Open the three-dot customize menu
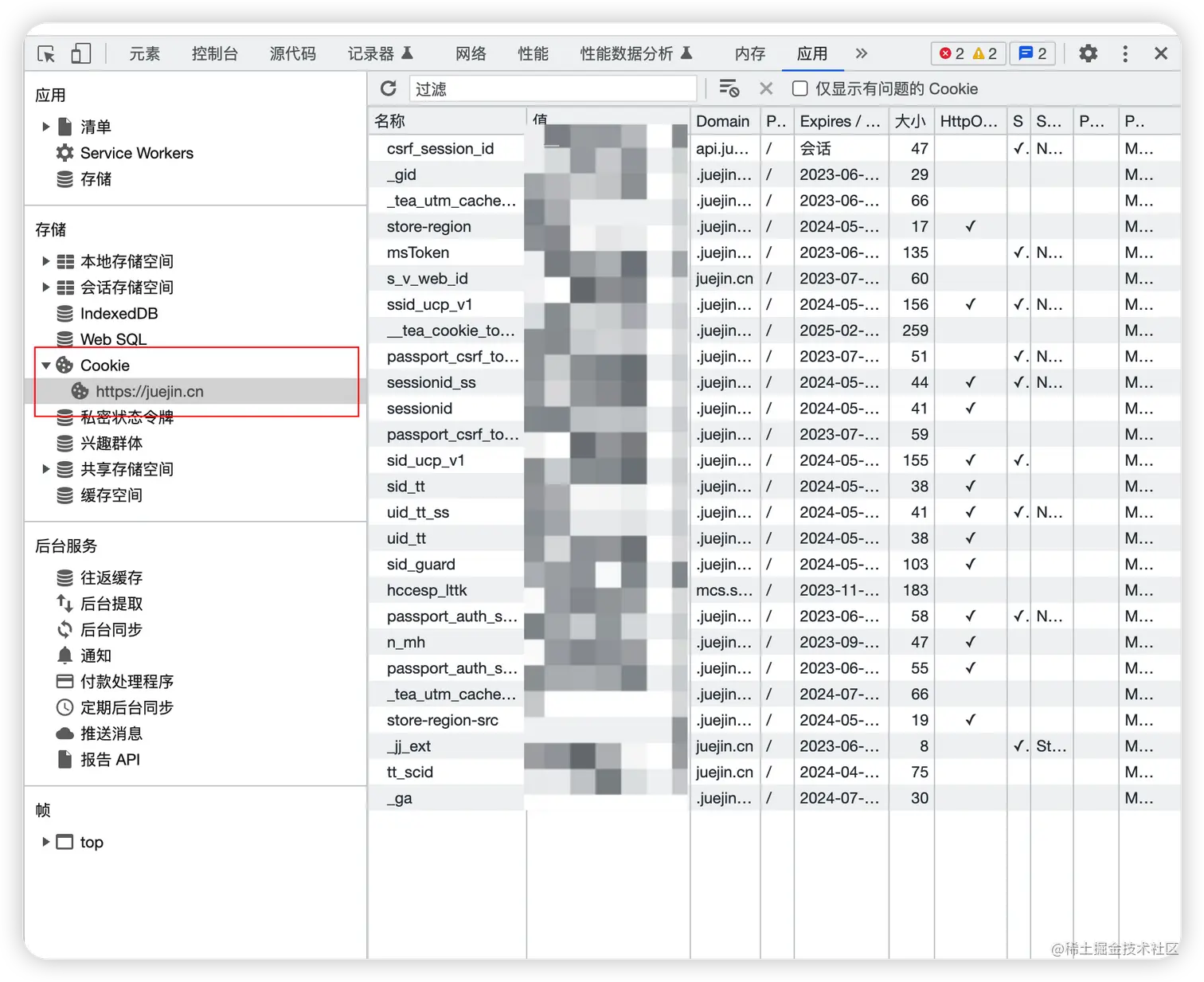The image size is (1204, 982). click(x=1125, y=53)
